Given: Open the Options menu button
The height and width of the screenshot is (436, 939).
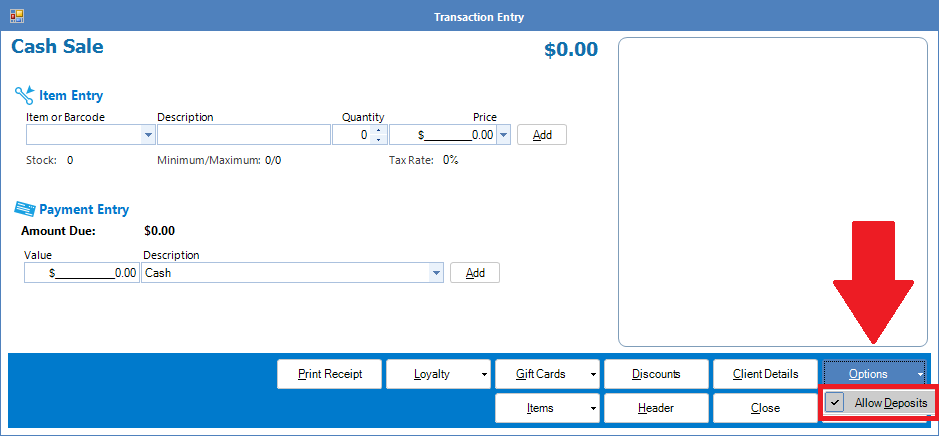Looking at the screenshot, I should (x=874, y=374).
